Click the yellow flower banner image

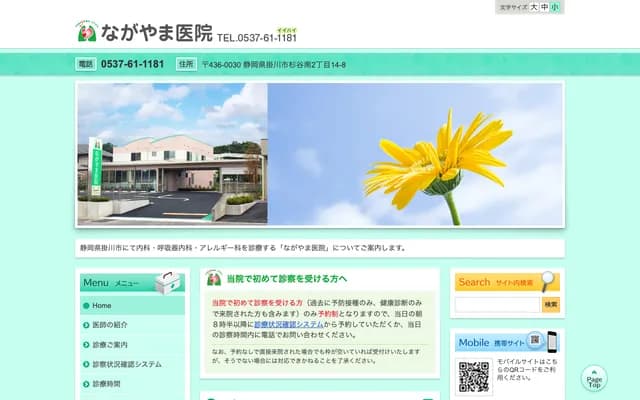(416, 154)
